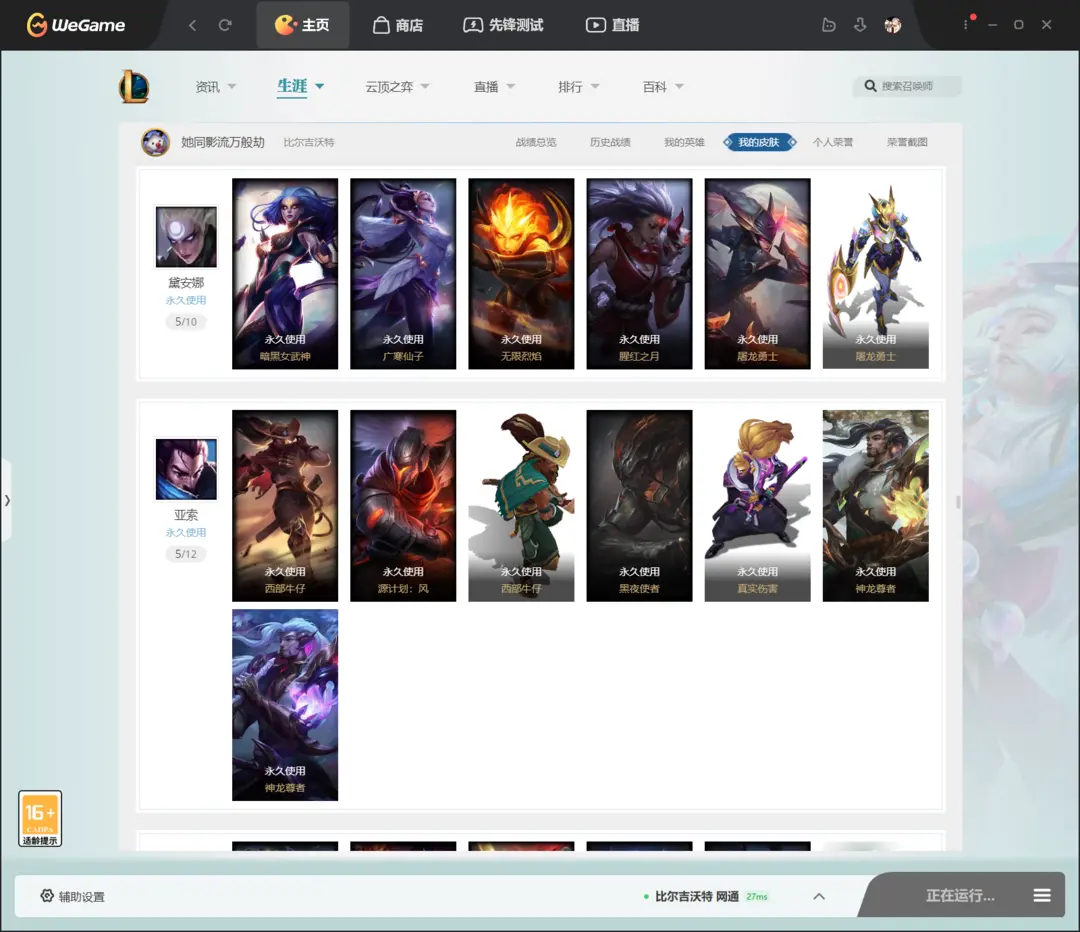Click the summoner profile avatar icon
The width and height of the screenshot is (1080, 932).
tap(156, 143)
